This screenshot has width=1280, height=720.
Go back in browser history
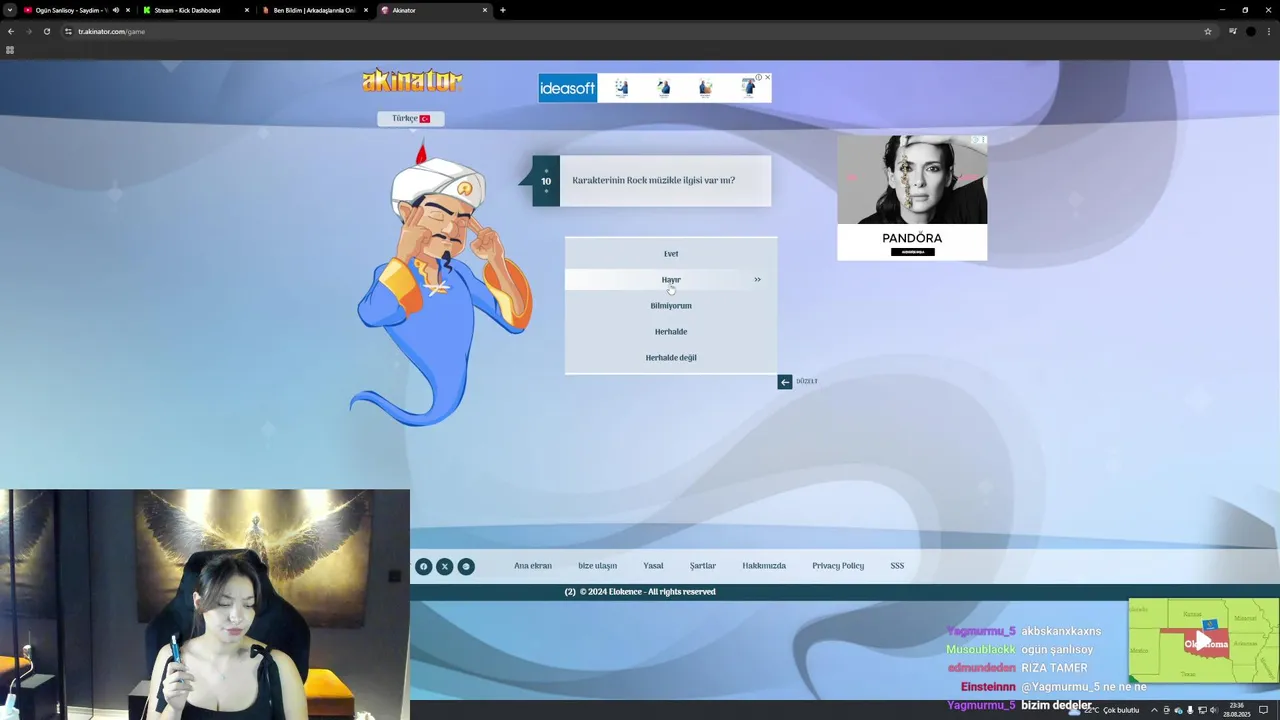[11, 31]
